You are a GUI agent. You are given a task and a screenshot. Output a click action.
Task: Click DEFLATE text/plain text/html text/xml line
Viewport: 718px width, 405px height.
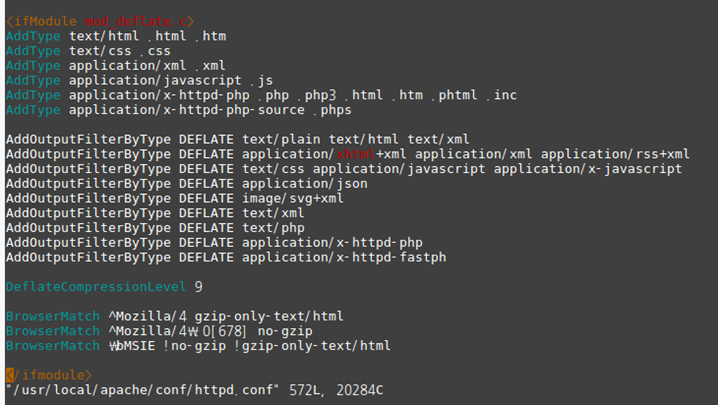(237, 139)
